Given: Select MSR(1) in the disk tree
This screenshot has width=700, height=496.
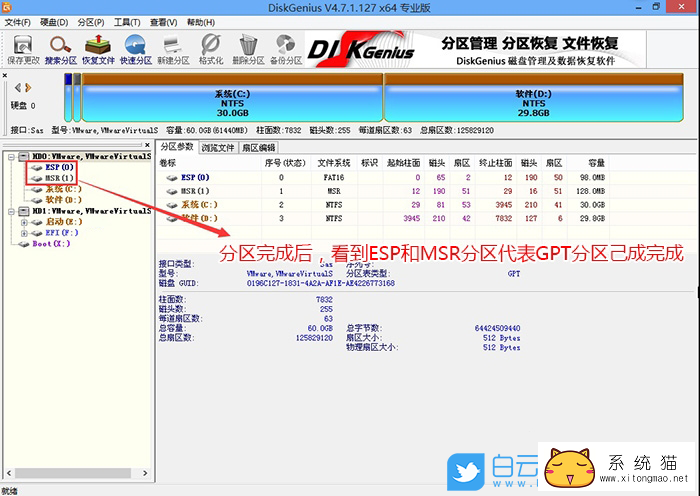Looking at the screenshot, I should [x=59, y=178].
